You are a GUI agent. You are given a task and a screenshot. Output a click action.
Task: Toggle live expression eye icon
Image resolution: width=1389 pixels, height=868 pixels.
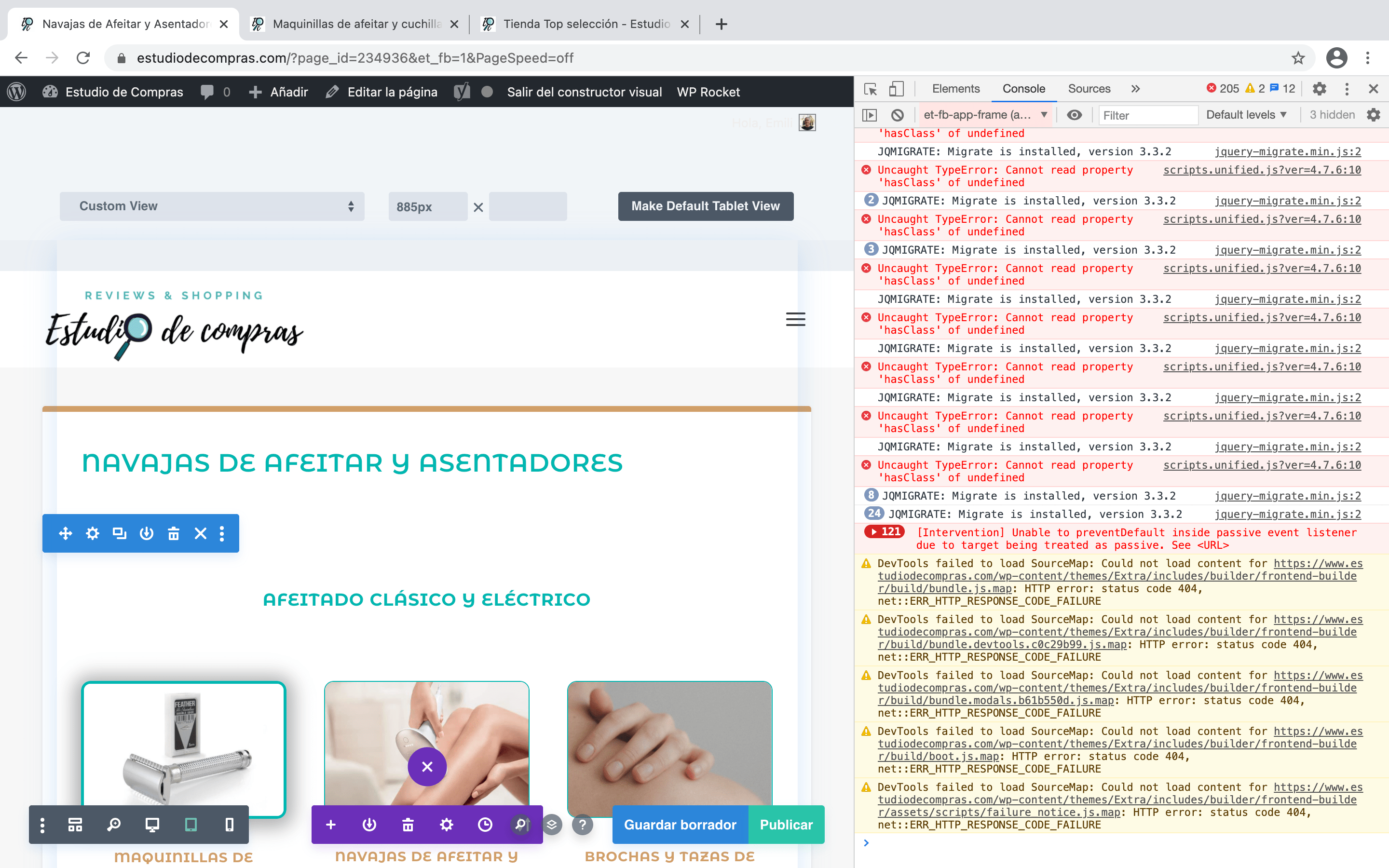tap(1075, 115)
